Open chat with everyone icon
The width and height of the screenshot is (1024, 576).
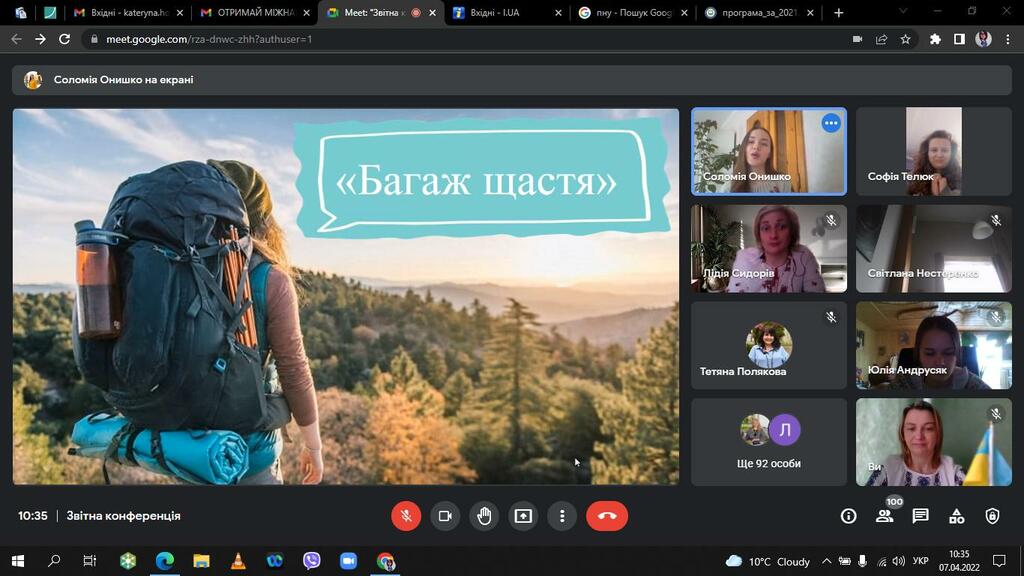[921, 516]
